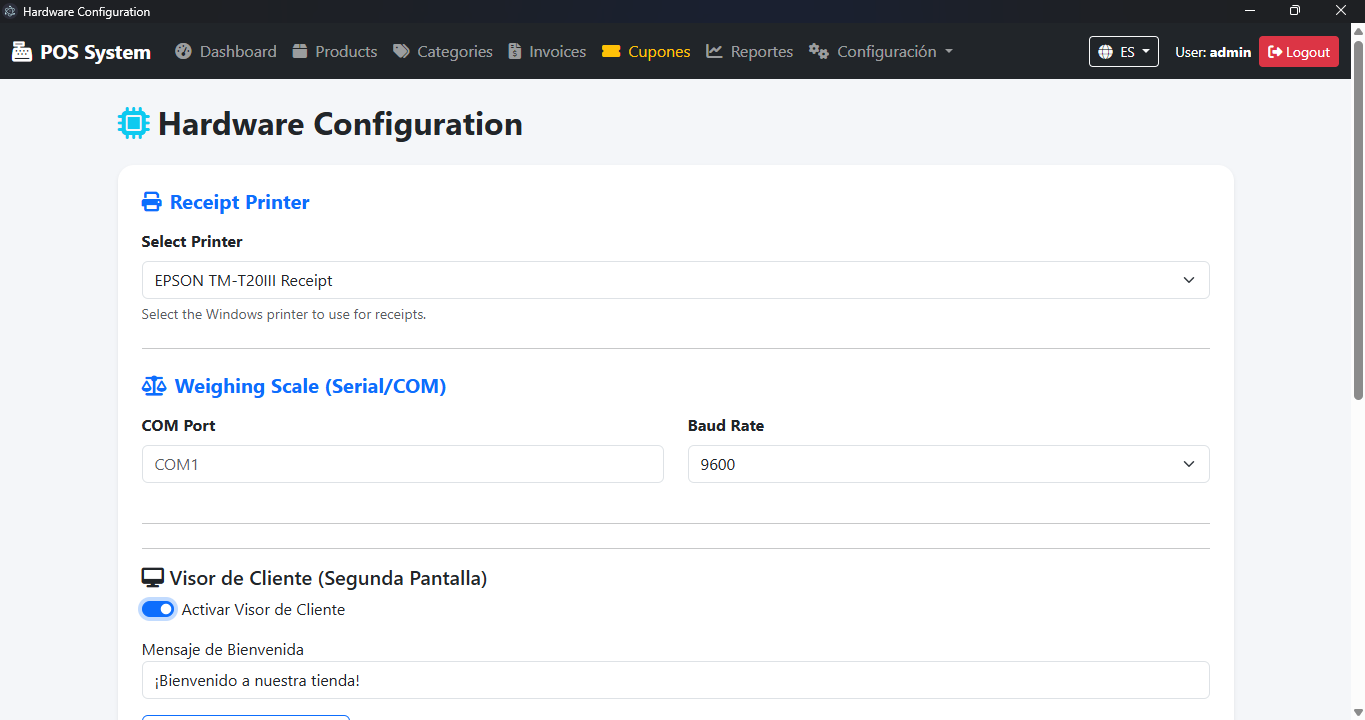This screenshot has height=720, width=1365.
Task: Click the Dashboard gauge icon
Action: [x=183, y=51]
